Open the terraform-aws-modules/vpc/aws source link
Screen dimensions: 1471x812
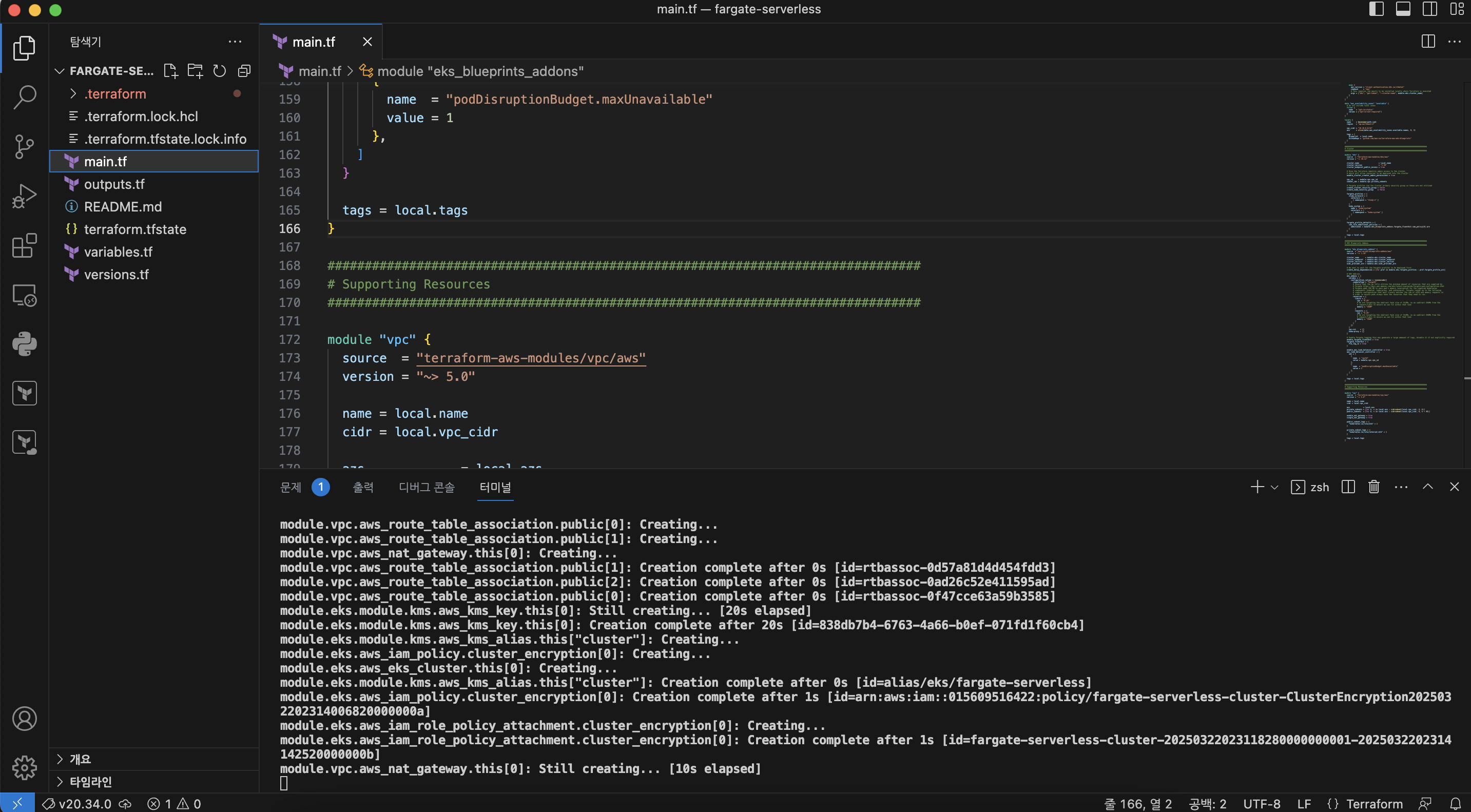point(531,358)
